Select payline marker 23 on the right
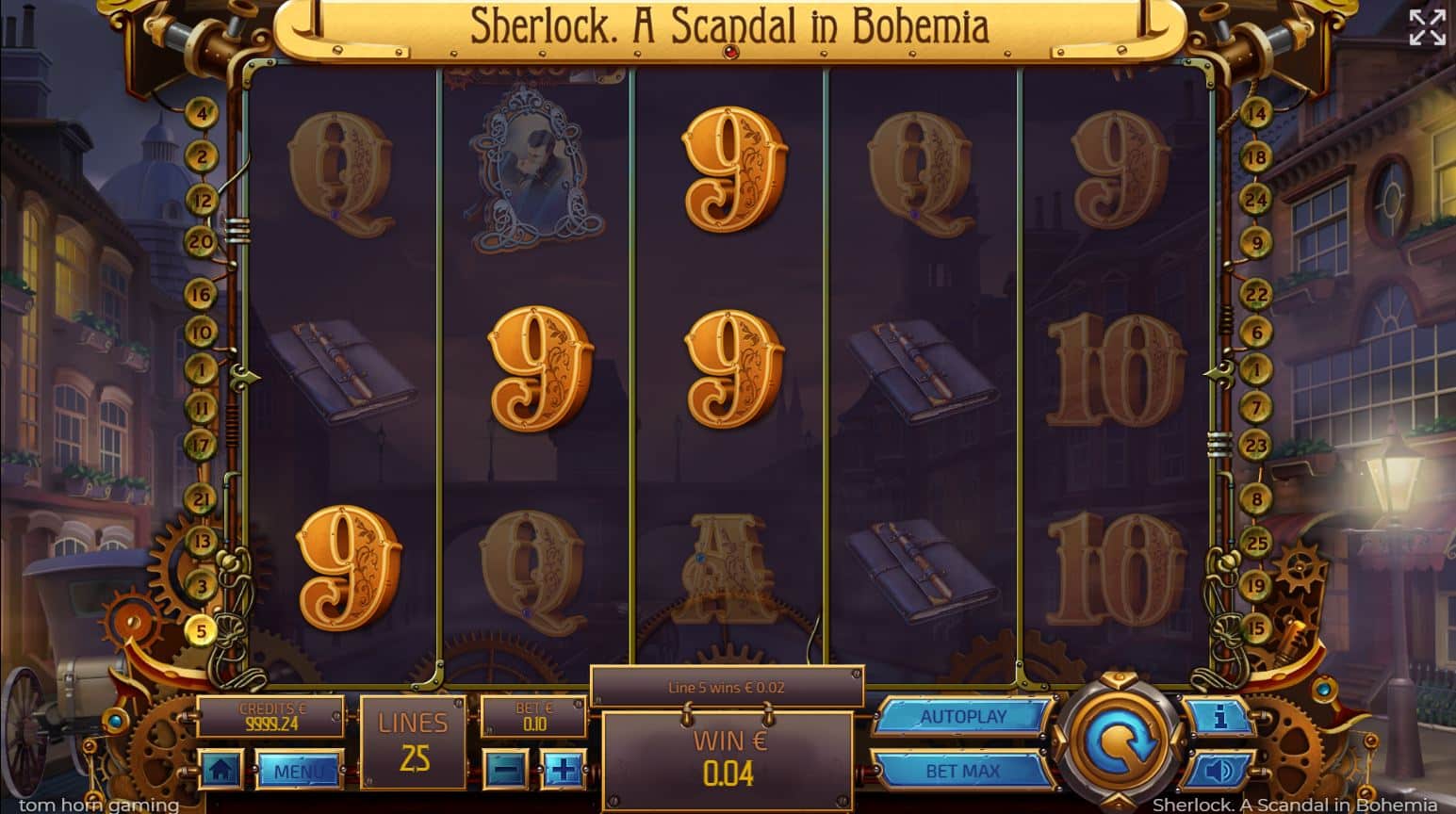 pyautogui.click(x=1256, y=445)
